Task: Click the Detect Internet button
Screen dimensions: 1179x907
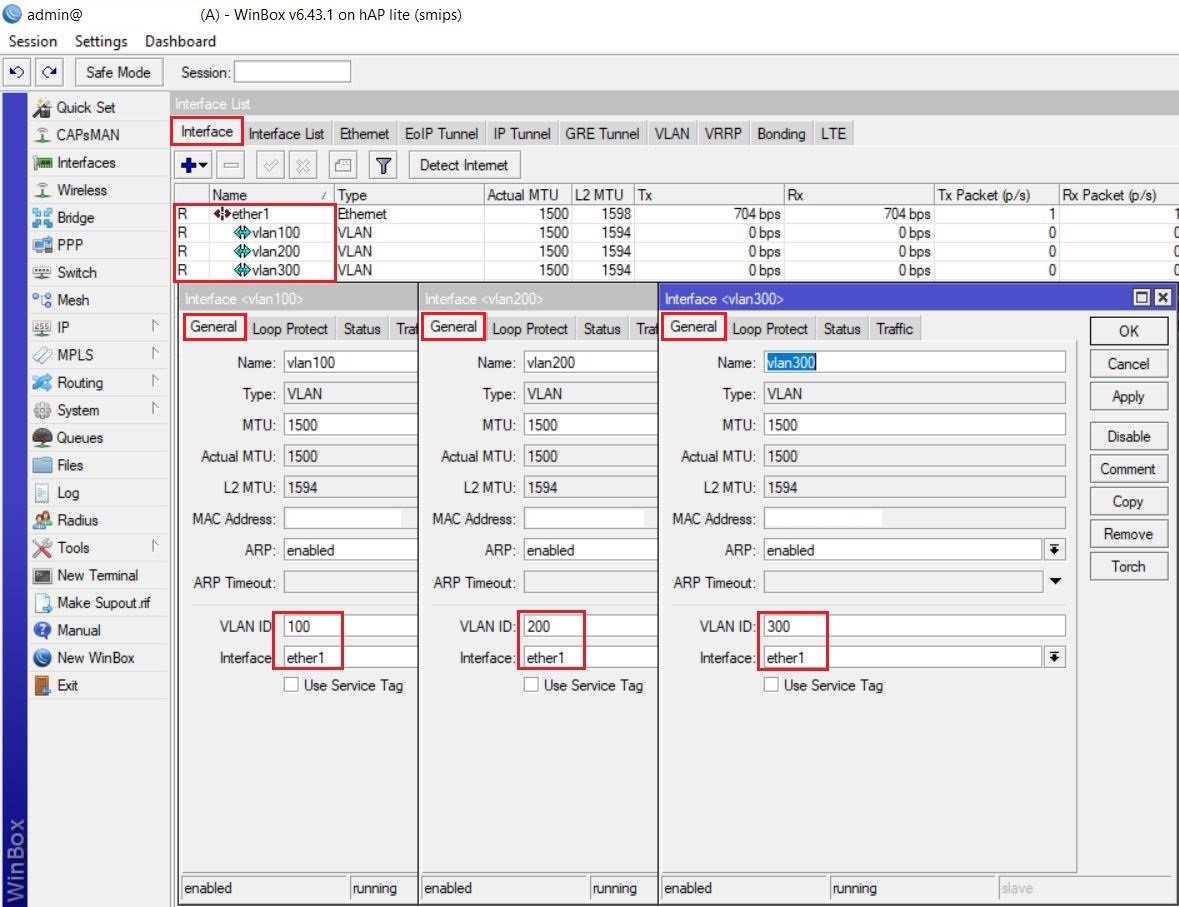Action: pyautogui.click(x=464, y=165)
